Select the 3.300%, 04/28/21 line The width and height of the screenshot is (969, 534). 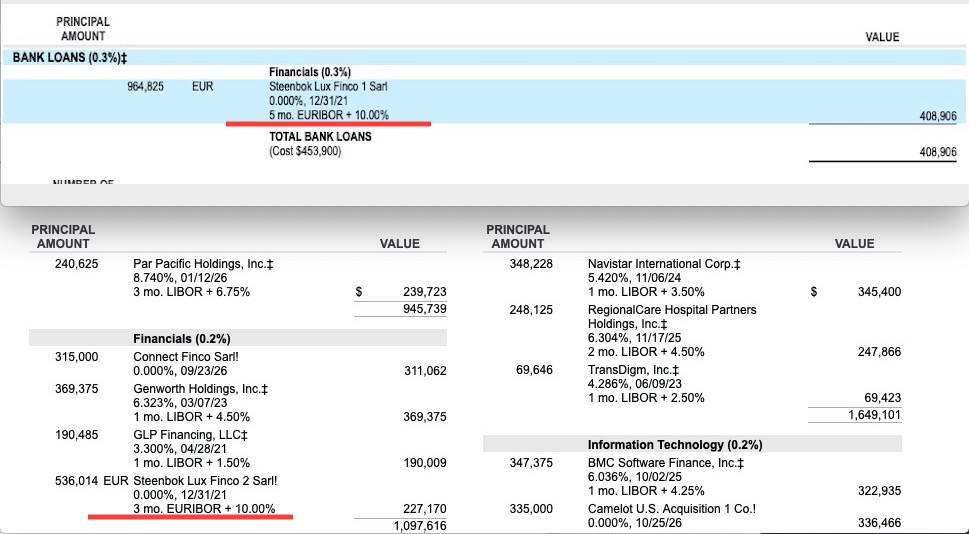pyautogui.click(x=180, y=449)
